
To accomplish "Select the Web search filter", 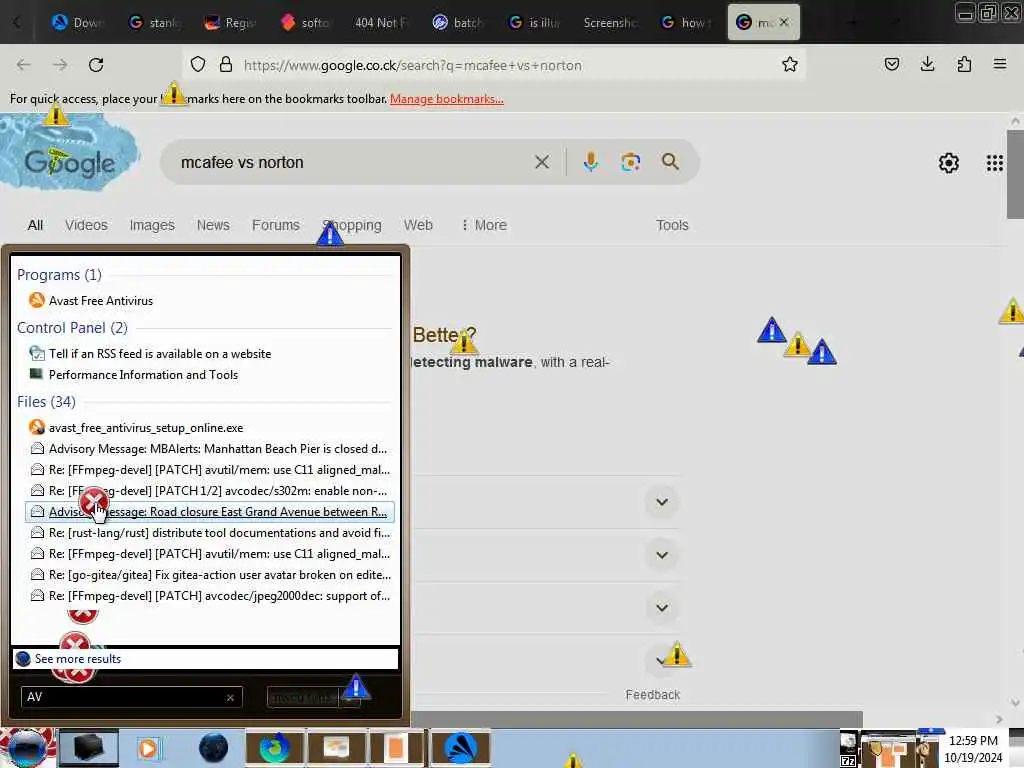I will click(x=418, y=225).
